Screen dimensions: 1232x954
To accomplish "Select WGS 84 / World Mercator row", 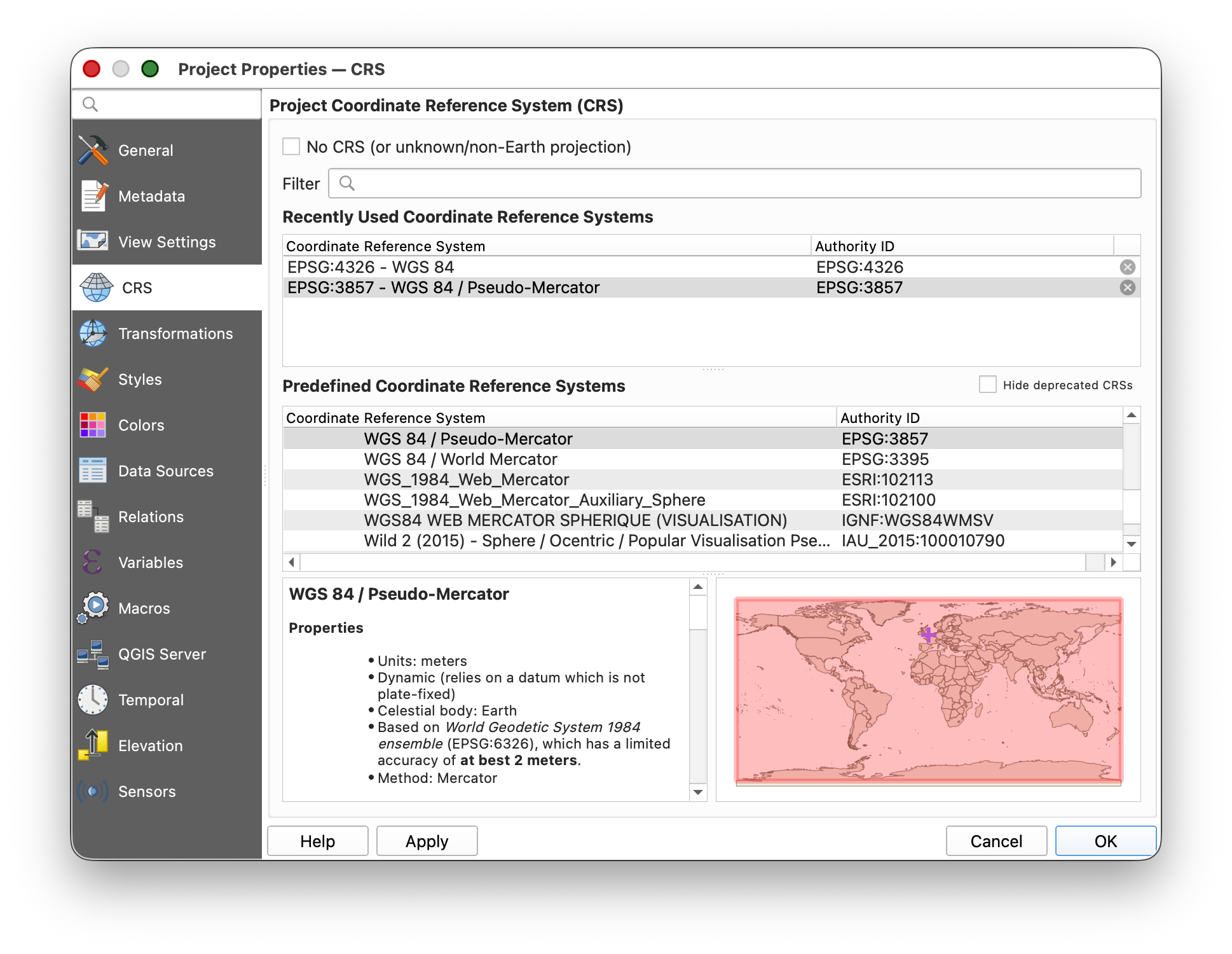I will point(460,459).
